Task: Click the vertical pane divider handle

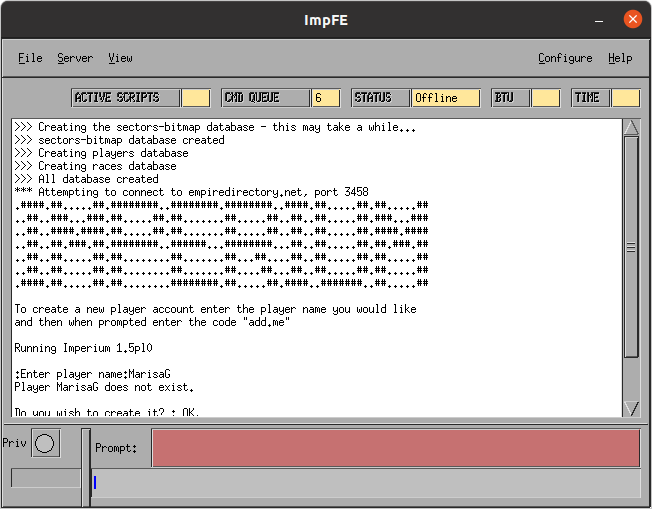Action: point(86,467)
